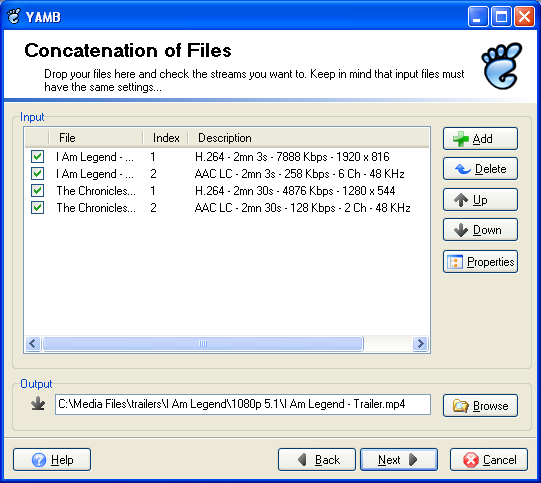
Task: Click the download arrow icon beside output path
Action: coord(38,403)
